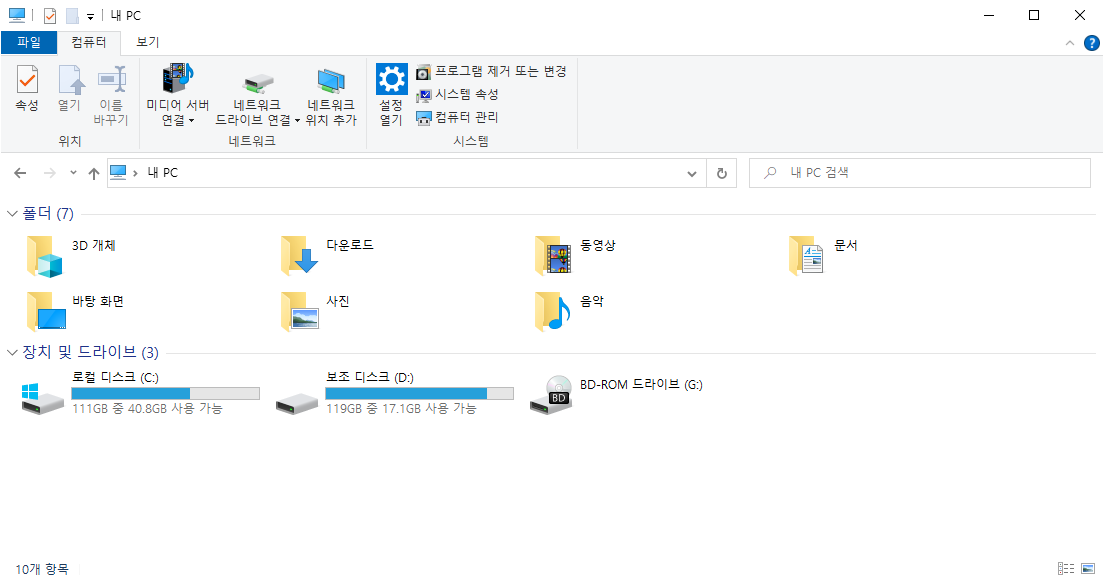The width and height of the screenshot is (1104, 582).
Task: Click 프로그램 제거 또는 변경
Action: 491,71
